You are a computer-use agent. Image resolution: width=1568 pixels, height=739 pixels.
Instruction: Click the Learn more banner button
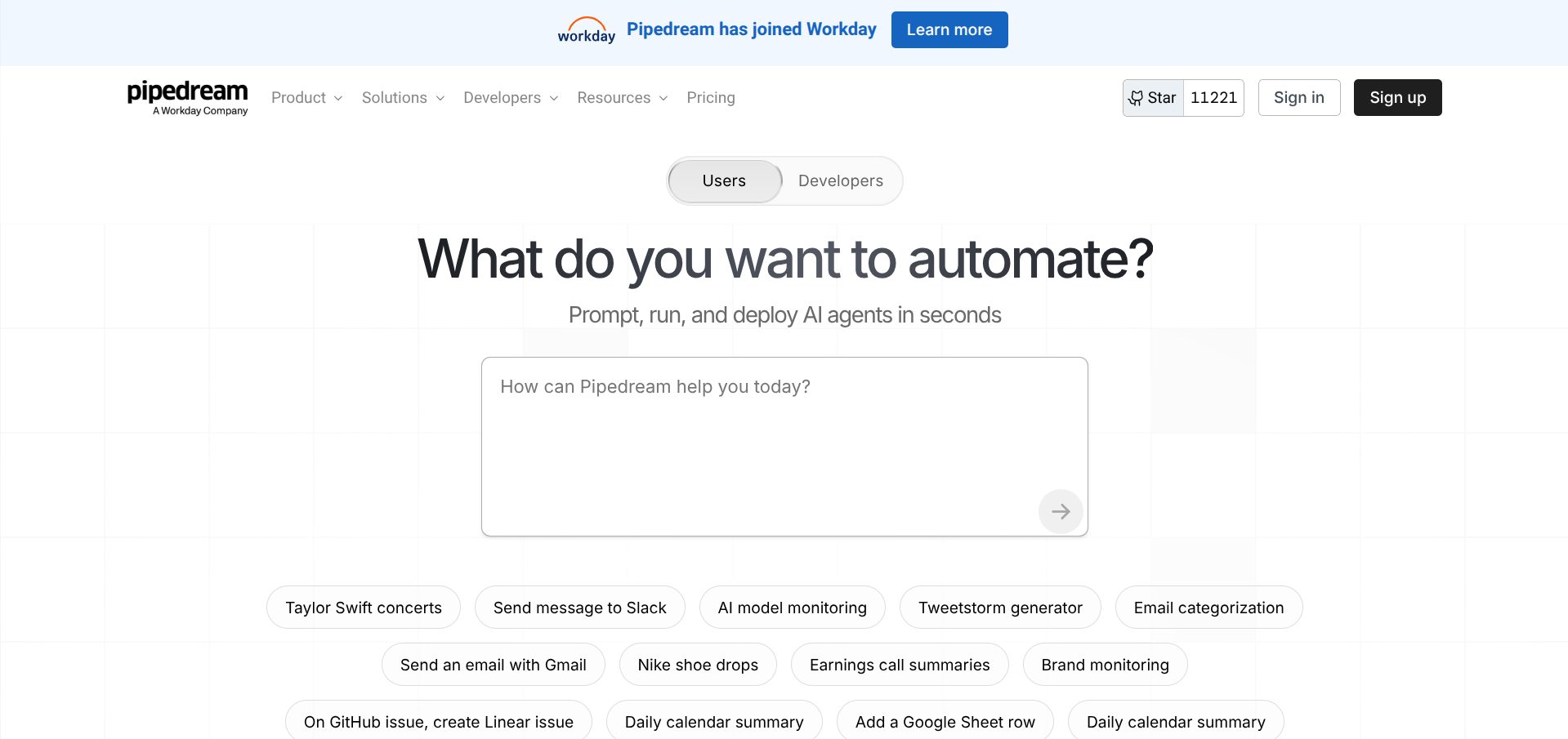click(949, 30)
